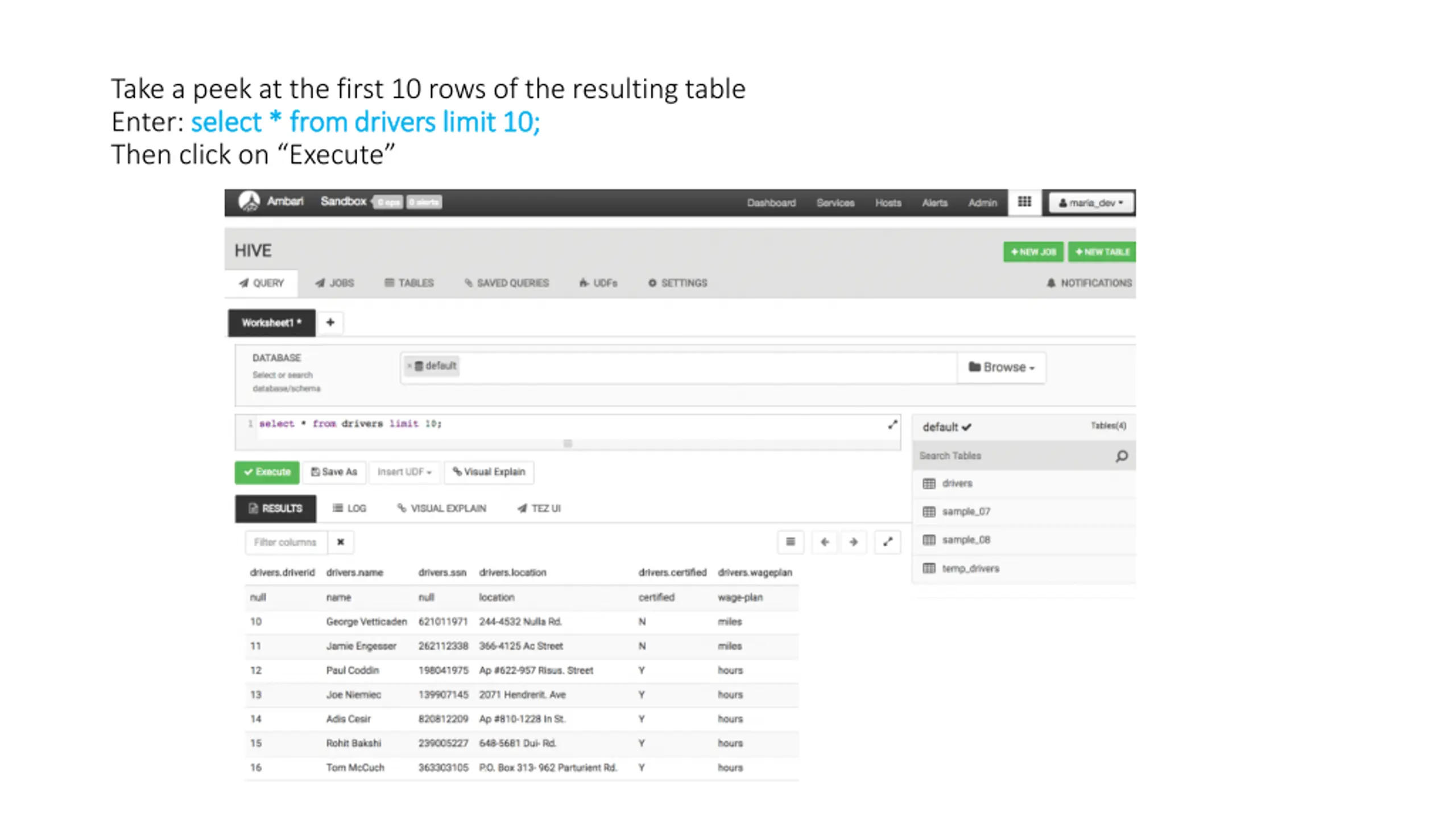Select the drivers table
Image resolution: width=1456 pixels, height=819 pixels.
tap(1024, 483)
